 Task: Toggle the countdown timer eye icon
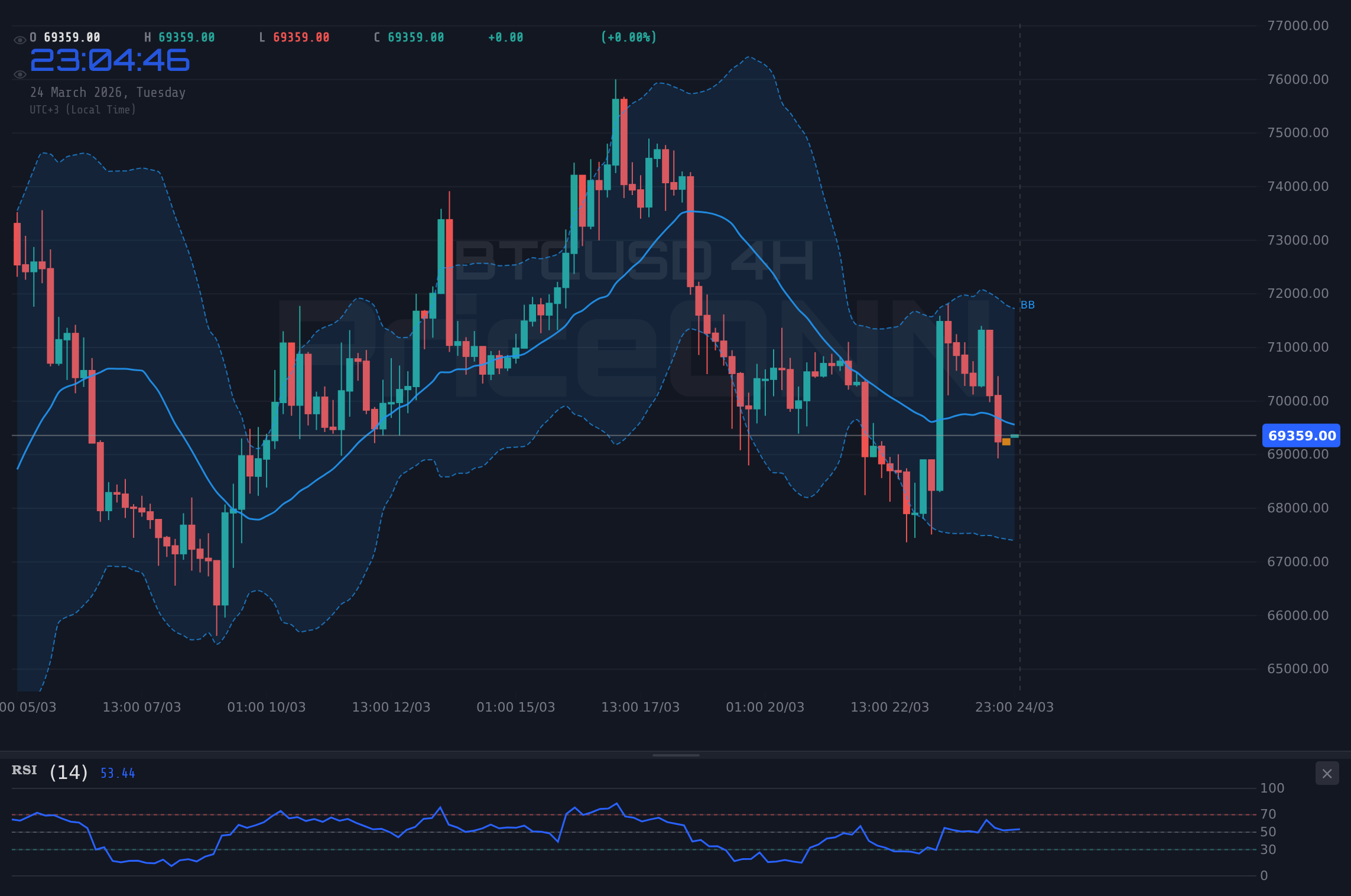coord(19,74)
